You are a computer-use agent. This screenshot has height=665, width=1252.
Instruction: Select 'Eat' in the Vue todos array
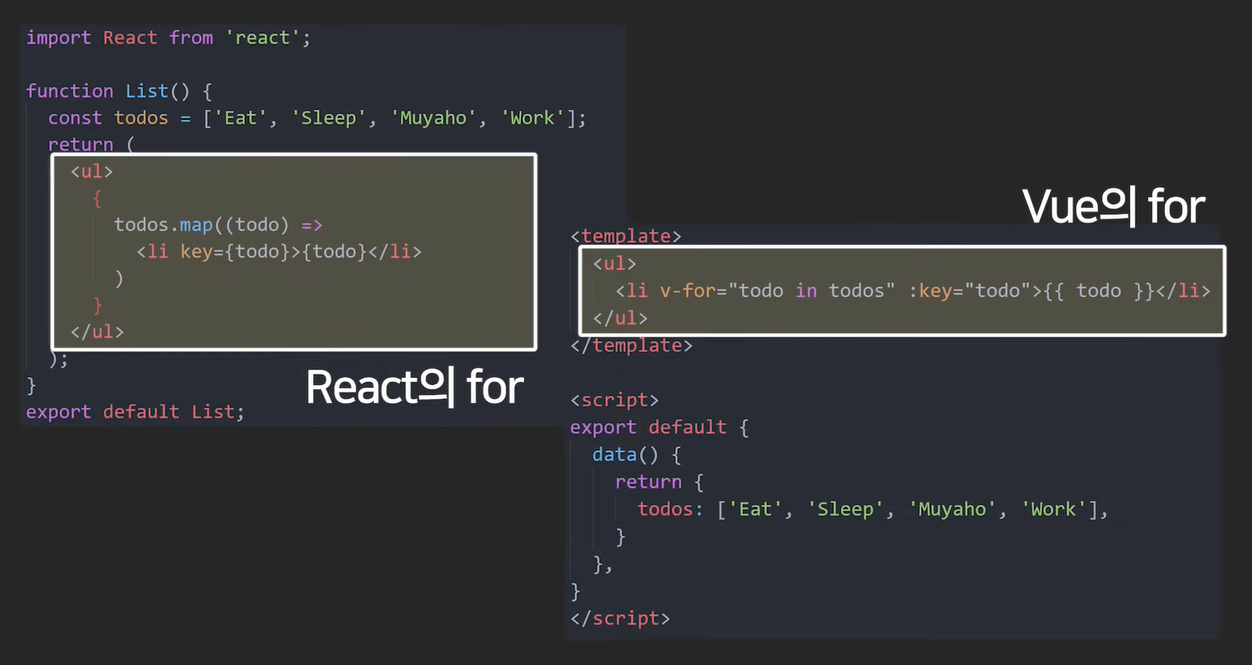pyautogui.click(x=755, y=509)
